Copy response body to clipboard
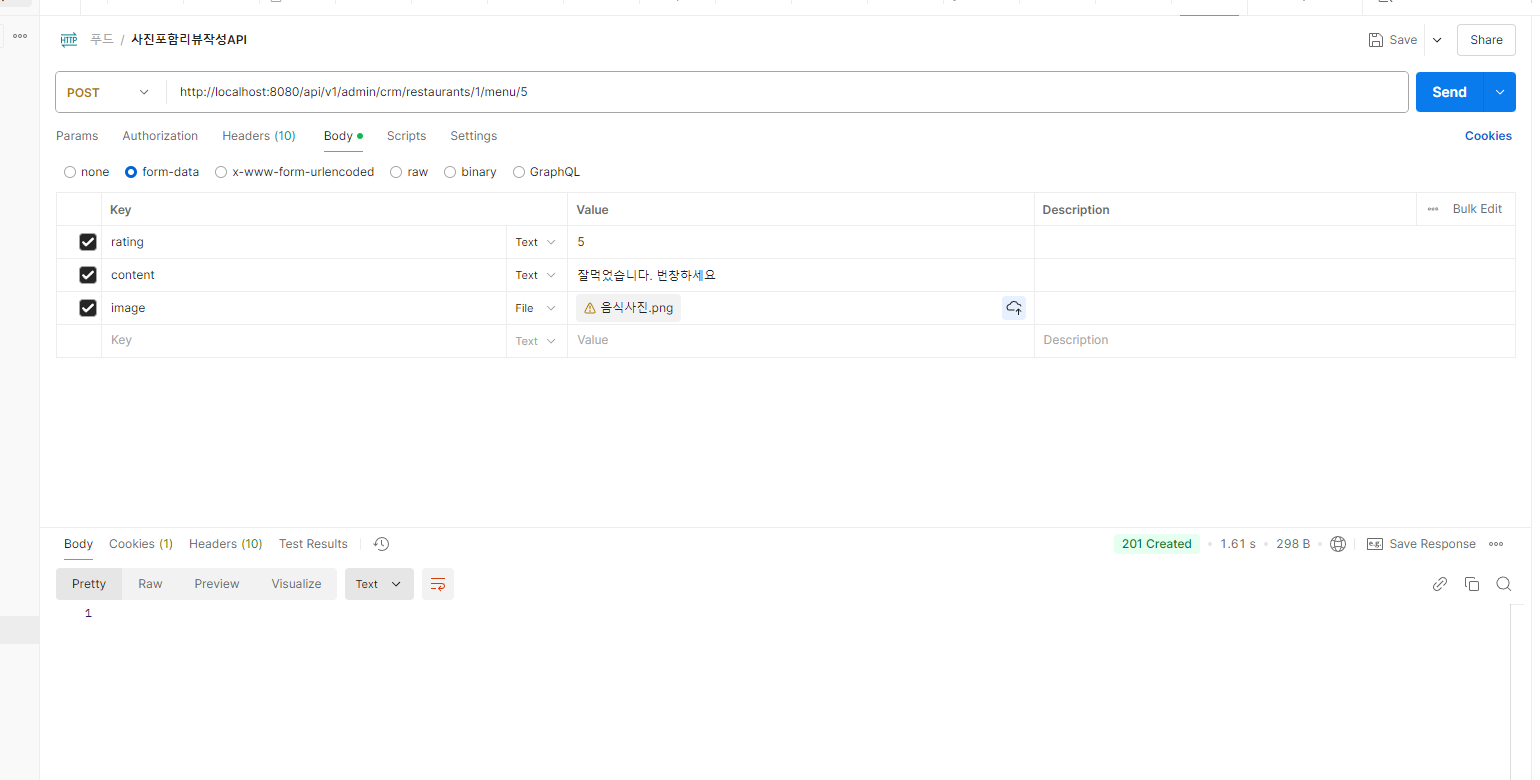Viewport: 1540px width, 780px height. (1472, 584)
